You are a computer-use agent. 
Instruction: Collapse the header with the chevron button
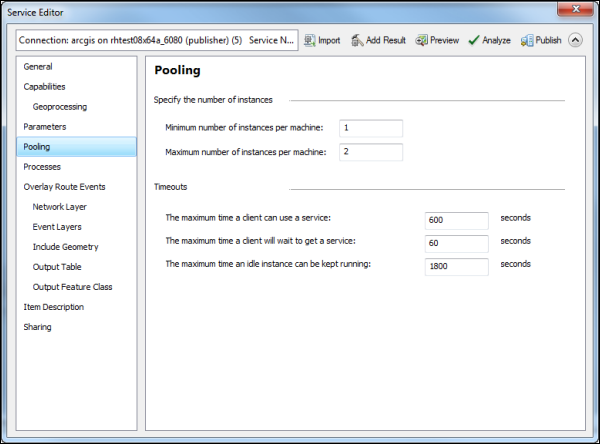[x=575, y=41]
